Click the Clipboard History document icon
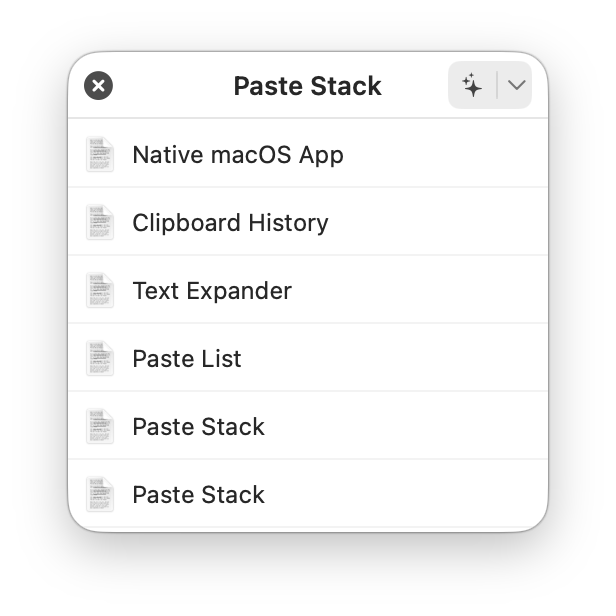This screenshot has height=616, width=616. (x=100, y=223)
